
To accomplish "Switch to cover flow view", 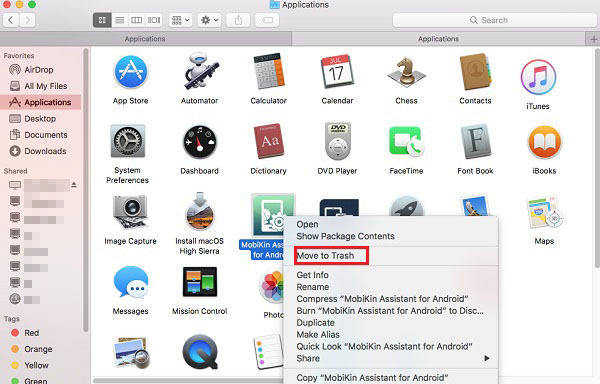I will click(154, 20).
